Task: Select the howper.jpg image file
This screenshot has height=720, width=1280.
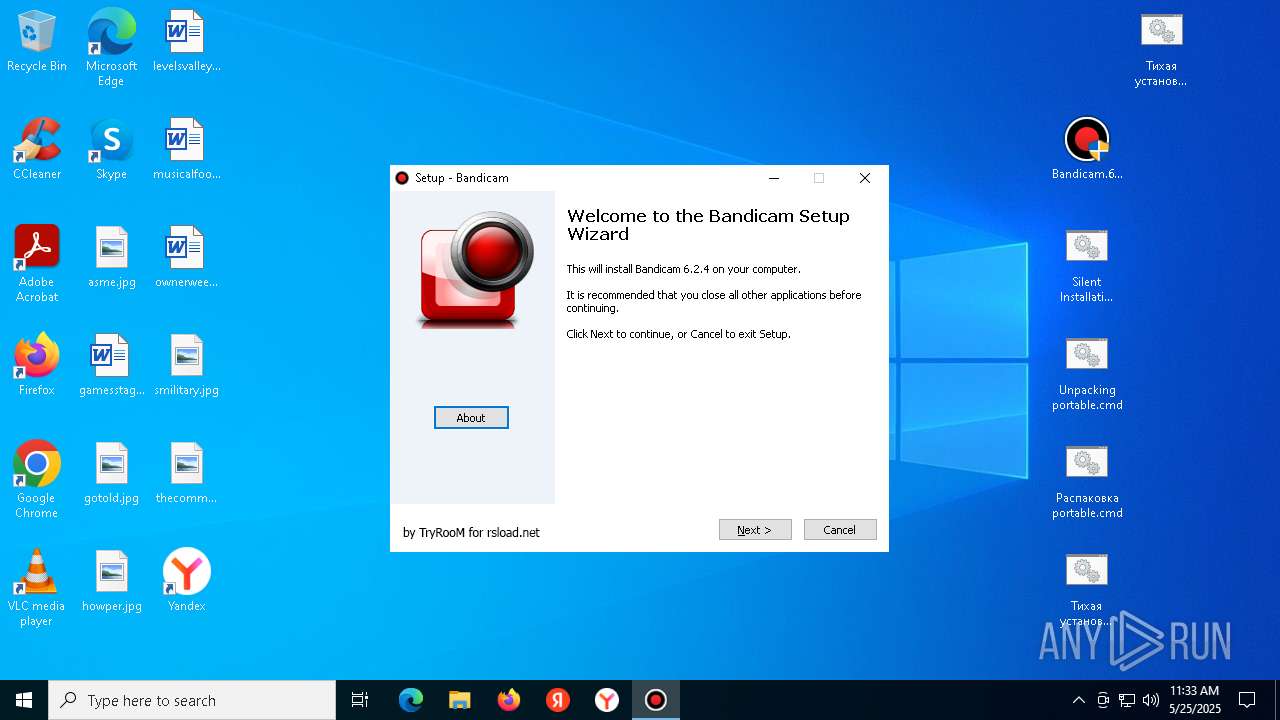Action: click(111, 582)
